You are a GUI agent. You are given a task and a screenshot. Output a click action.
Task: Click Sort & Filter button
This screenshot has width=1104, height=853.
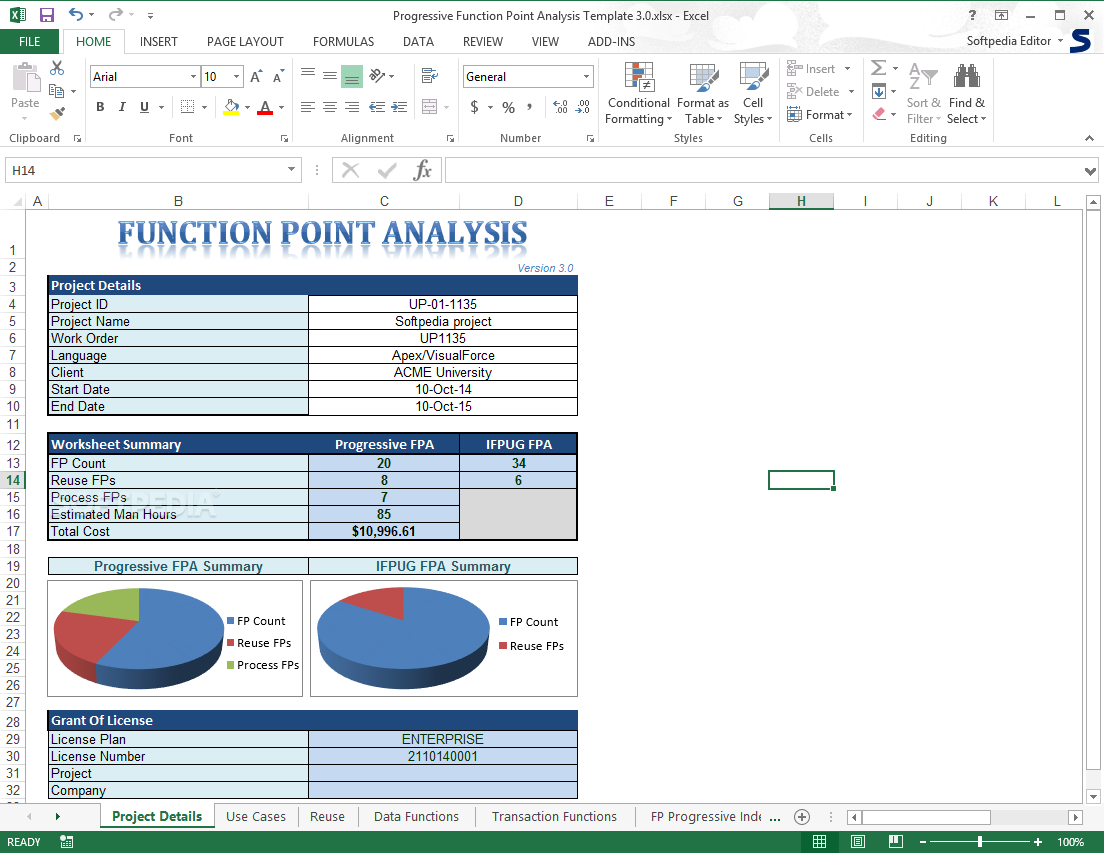click(923, 93)
